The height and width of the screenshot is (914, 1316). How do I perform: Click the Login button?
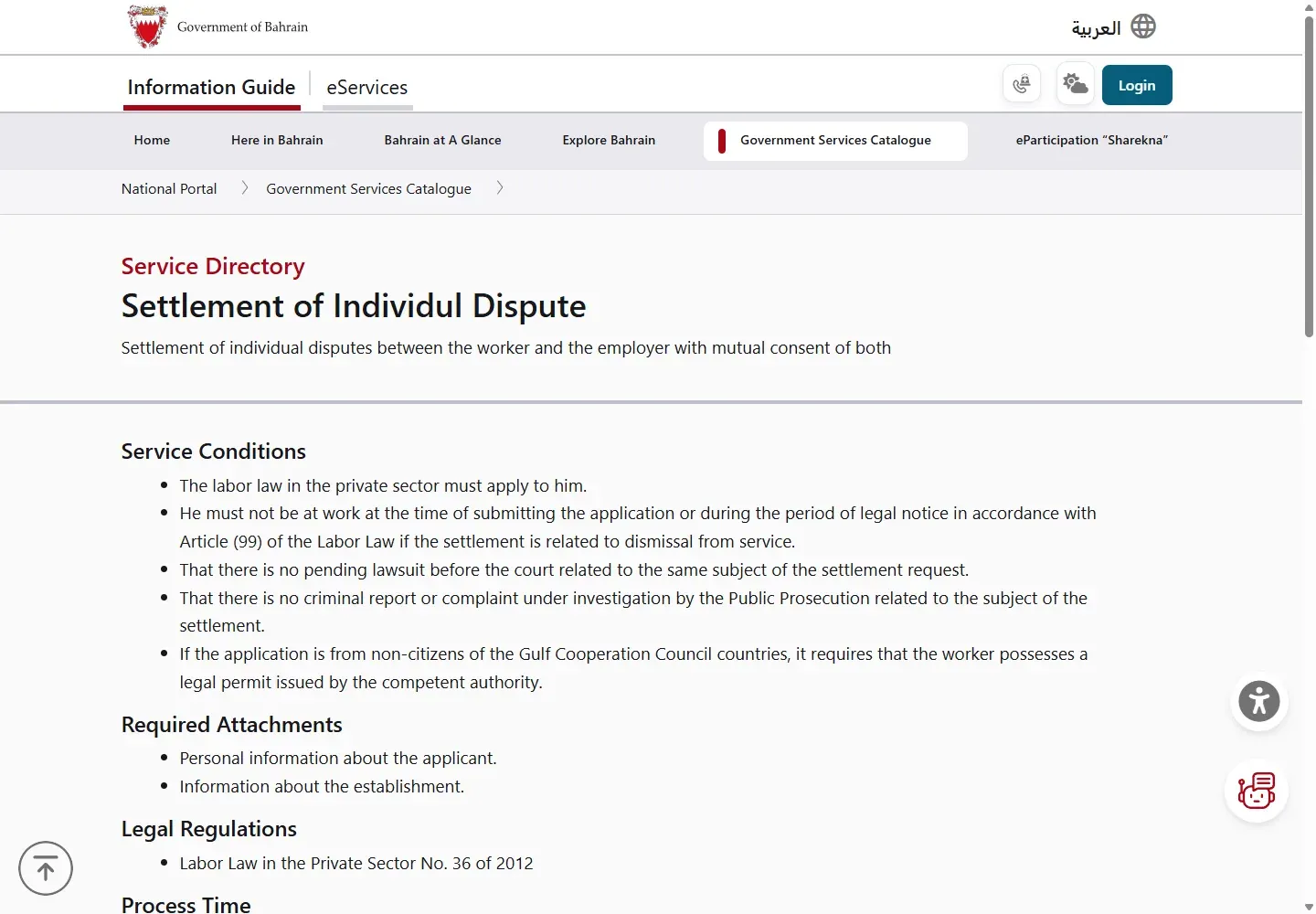click(x=1137, y=85)
